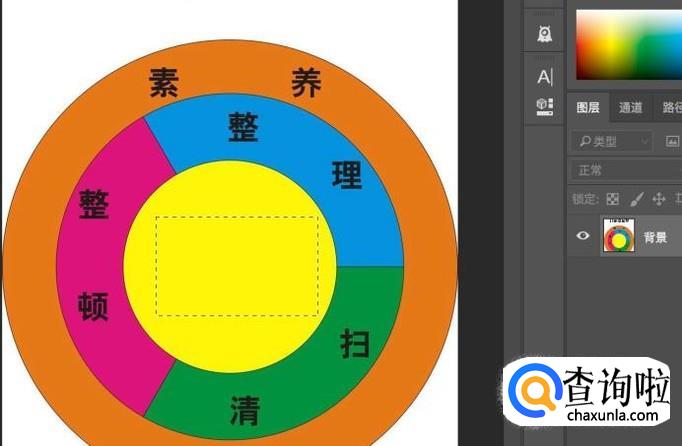Switch to the 图层 tab
The height and width of the screenshot is (446, 682).
coord(588,107)
